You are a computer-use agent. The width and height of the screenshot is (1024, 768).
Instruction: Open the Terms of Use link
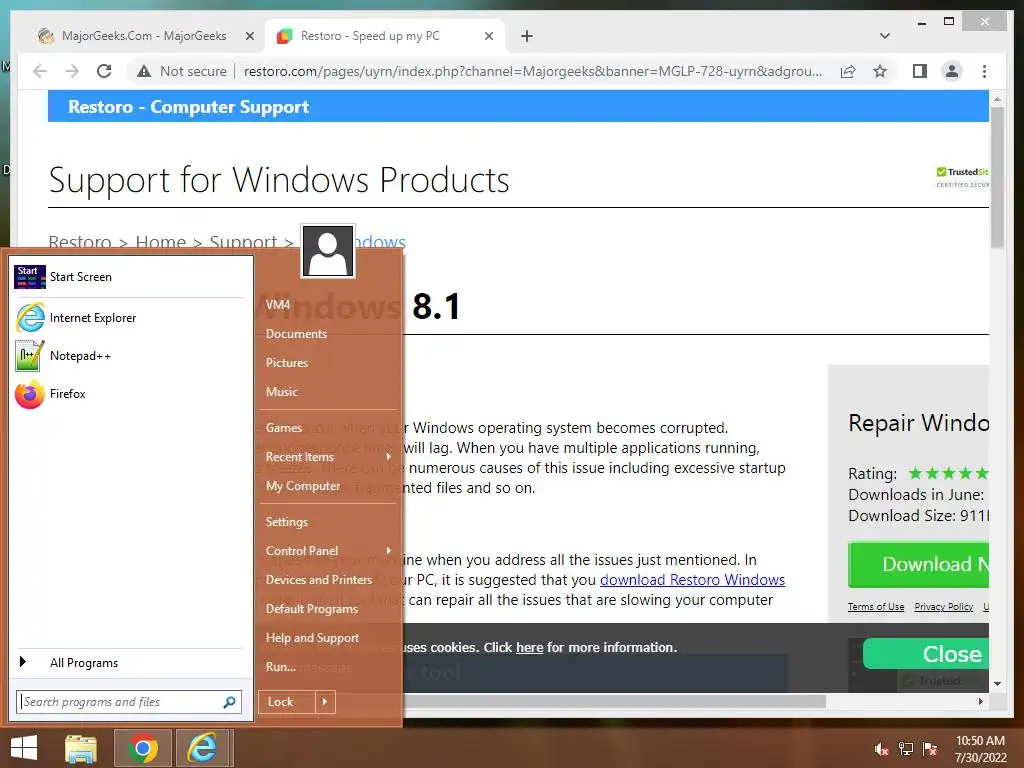(x=876, y=607)
